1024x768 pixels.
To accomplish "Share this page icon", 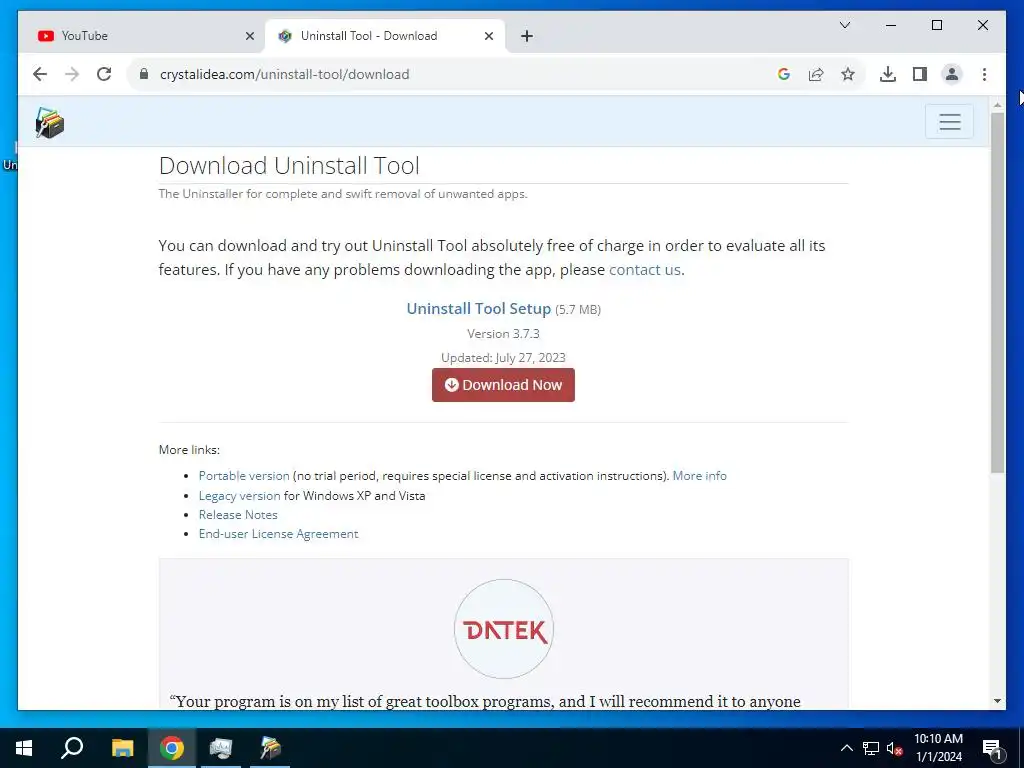I will click(816, 74).
